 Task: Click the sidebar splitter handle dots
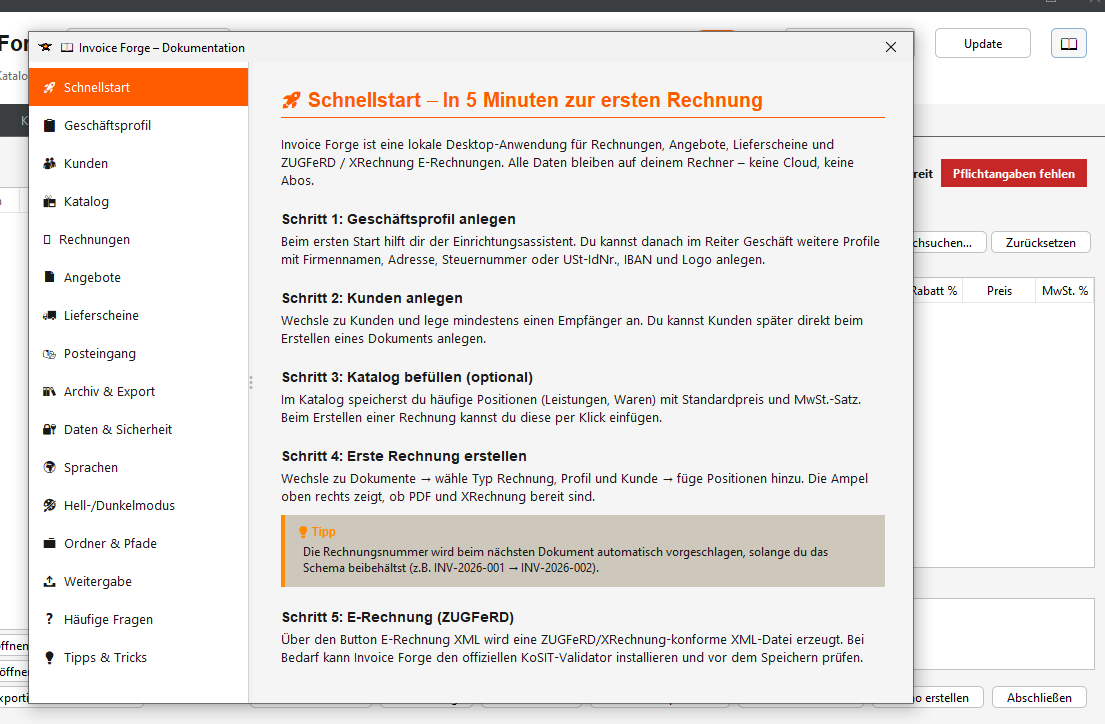coord(251,383)
